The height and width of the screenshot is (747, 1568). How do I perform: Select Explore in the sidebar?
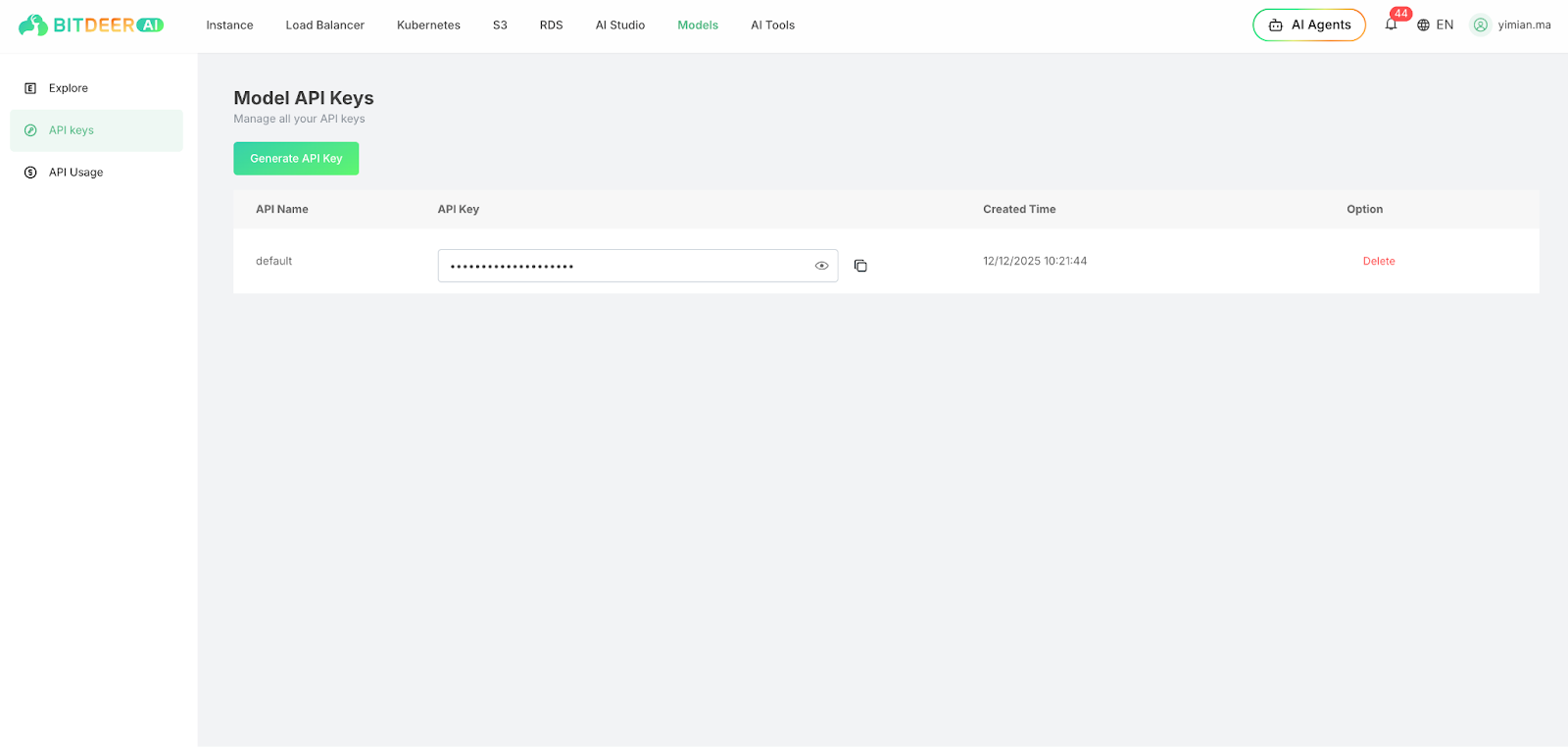96,88
